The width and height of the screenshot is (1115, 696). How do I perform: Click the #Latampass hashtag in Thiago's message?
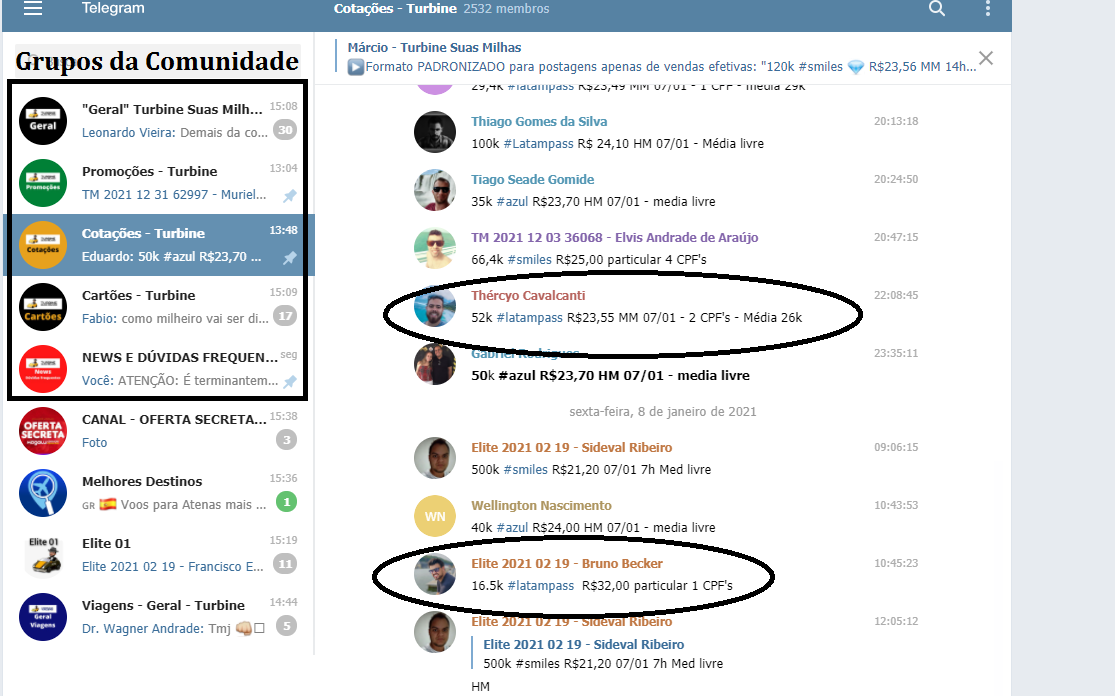coord(538,144)
